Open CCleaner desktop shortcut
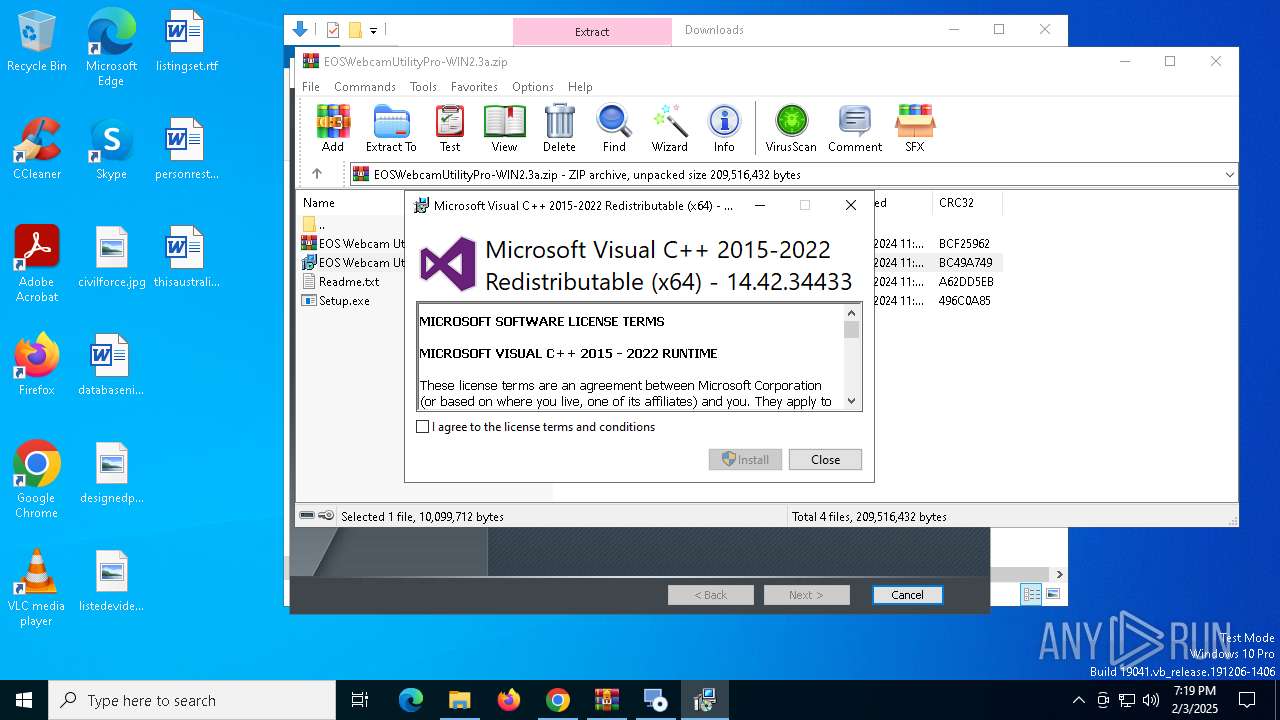Image resolution: width=1280 pixels, height=720 pixels. pyautogui.click(x=37, y=148)
